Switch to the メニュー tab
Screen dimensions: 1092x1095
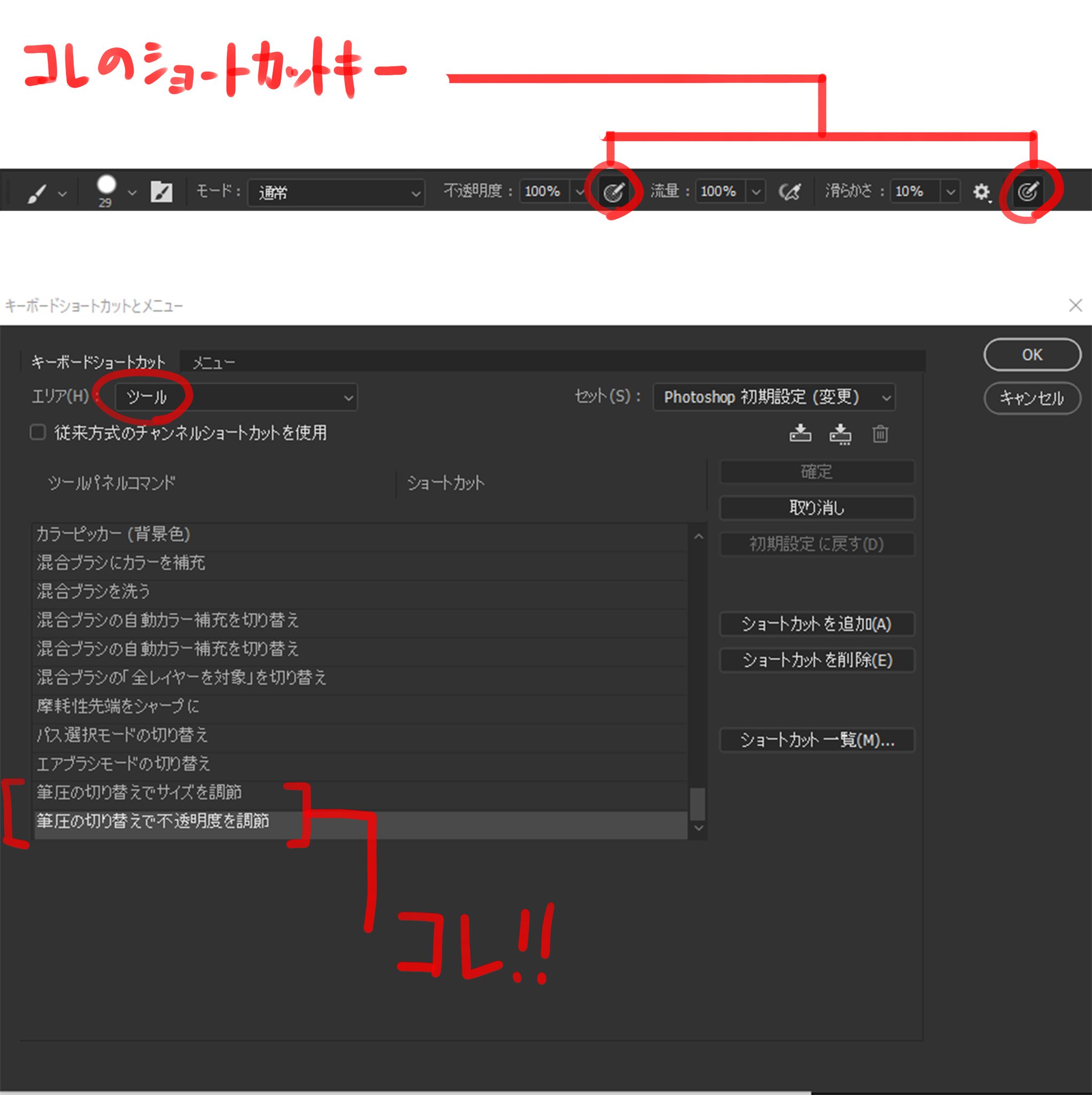[x=214, y=362]
